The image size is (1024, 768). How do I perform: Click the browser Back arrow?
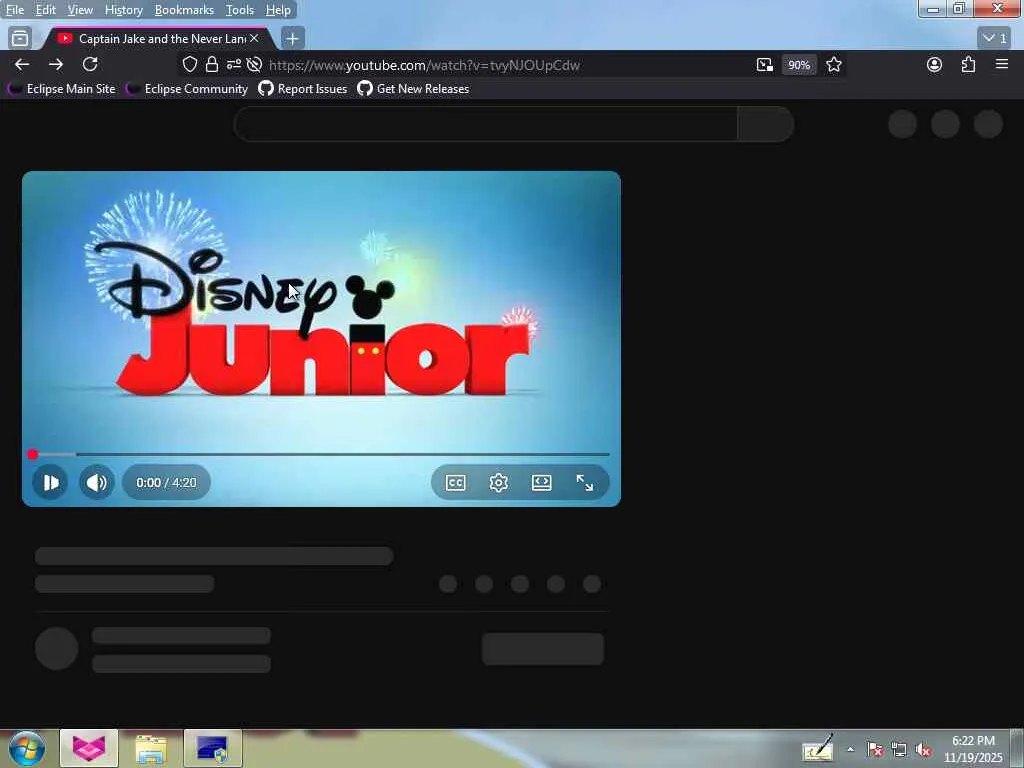click(22, 64)
